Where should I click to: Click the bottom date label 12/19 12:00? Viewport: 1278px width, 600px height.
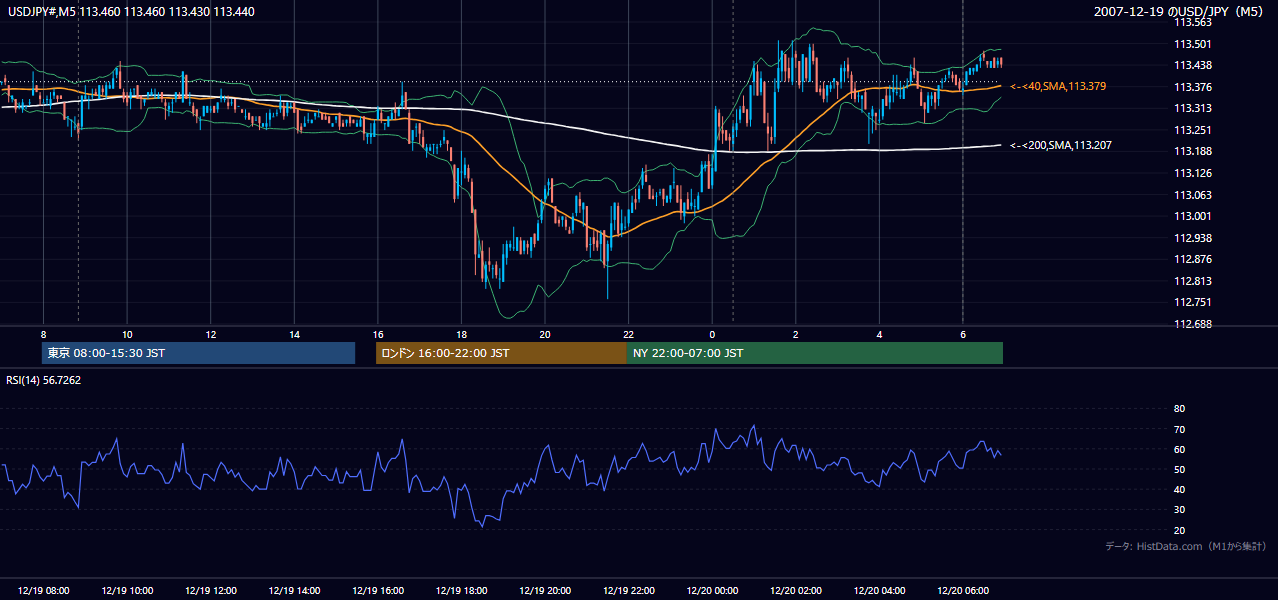(x=211, y=591)
